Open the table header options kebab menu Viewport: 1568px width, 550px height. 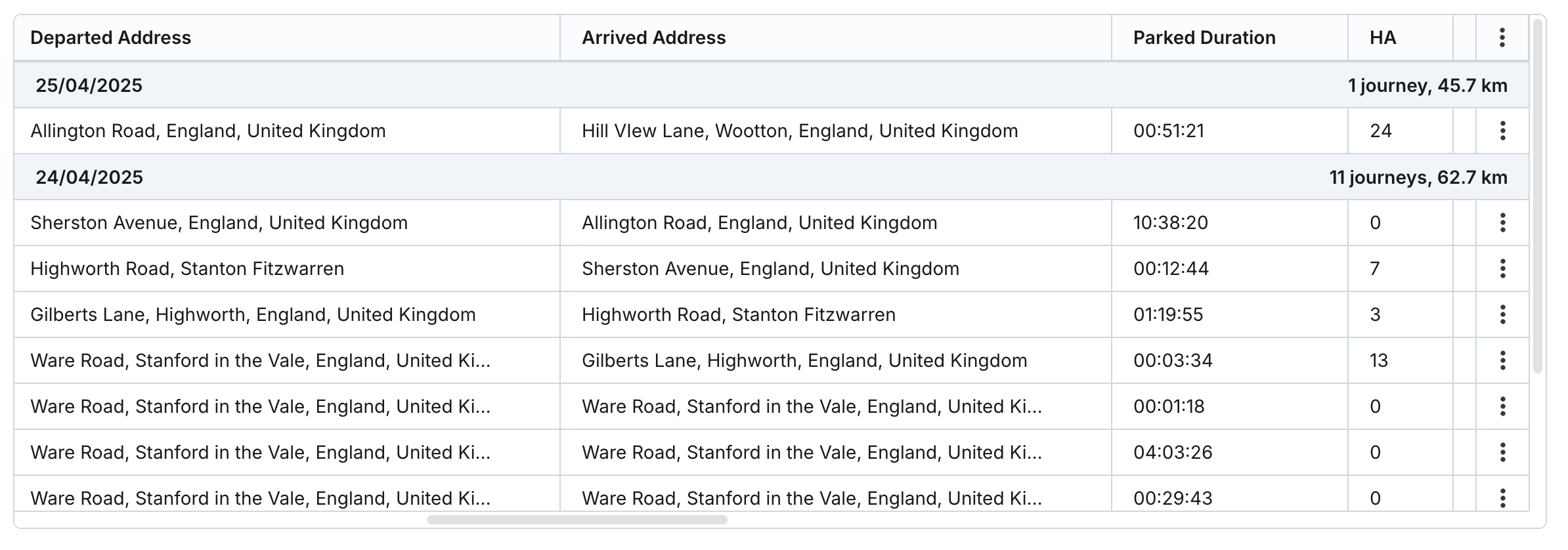point(1502,38)
